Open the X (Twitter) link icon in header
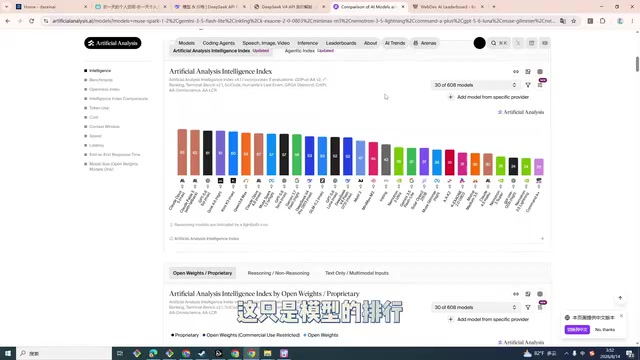This screenshot has width=640, height=360. pos(518,43)
